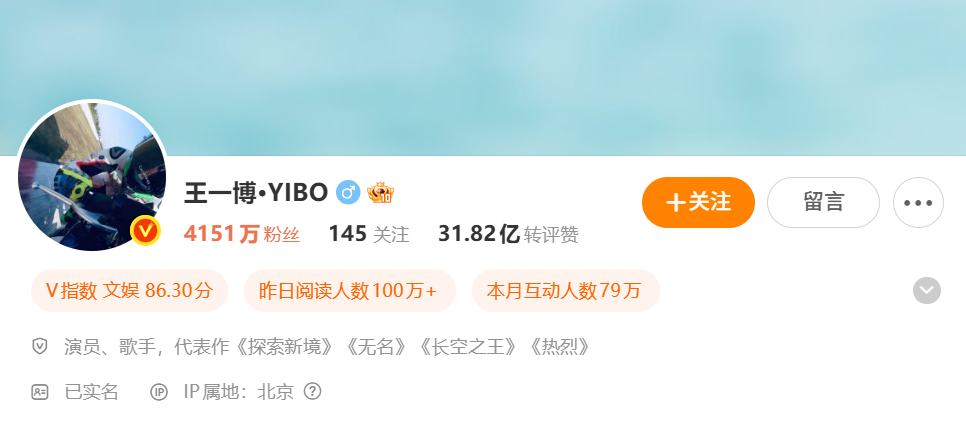This screenshot has width=966, height=430.
Task: Open the 留言 message button
Action: click(823, 203)
